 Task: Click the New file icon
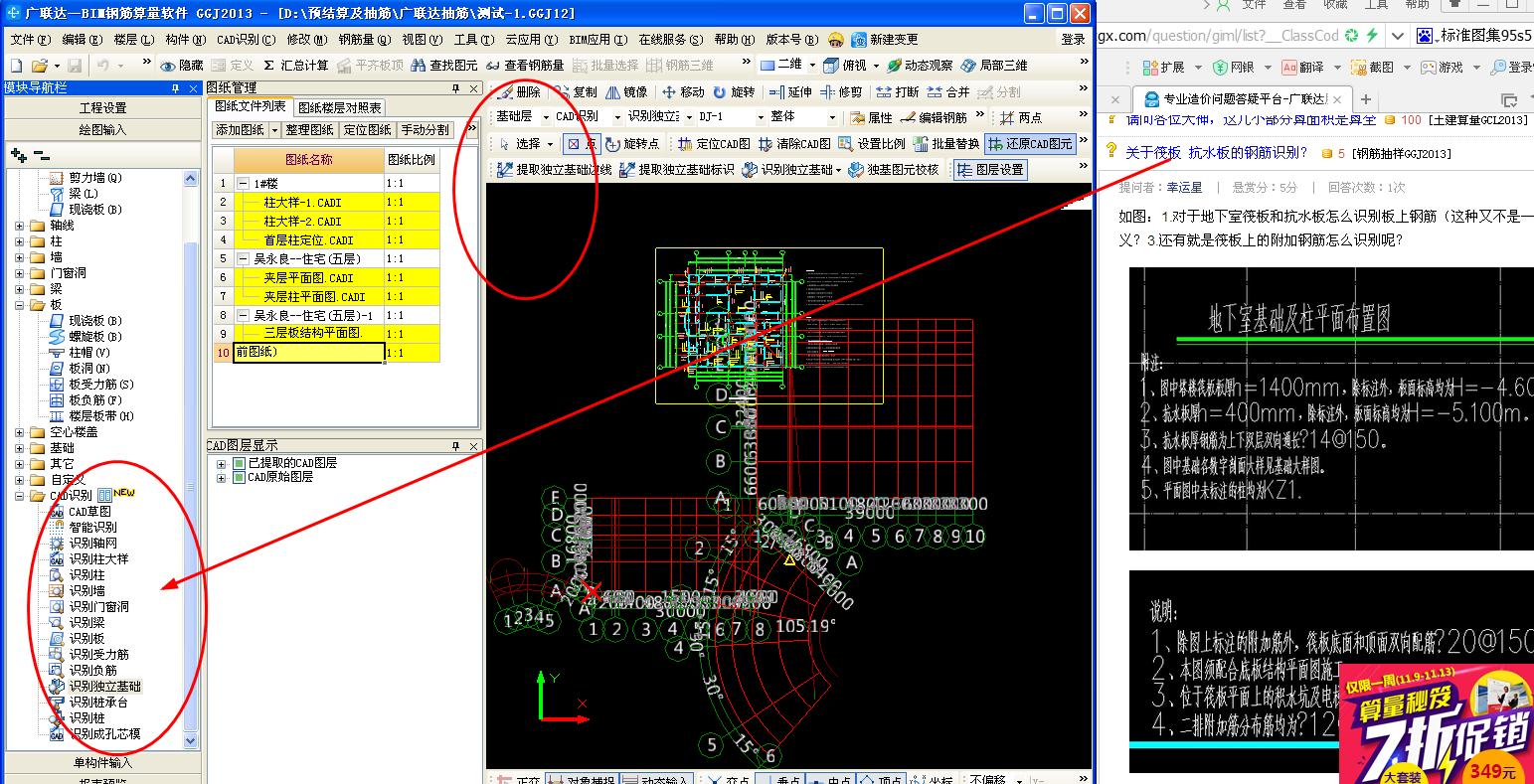(15, 66)
